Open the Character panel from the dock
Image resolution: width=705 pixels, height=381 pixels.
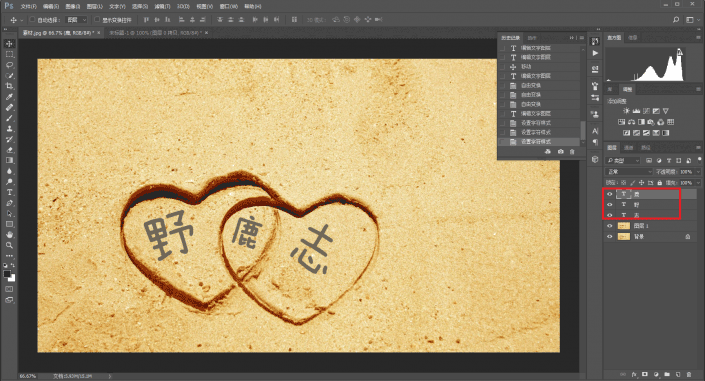click(x=595, y=131)
